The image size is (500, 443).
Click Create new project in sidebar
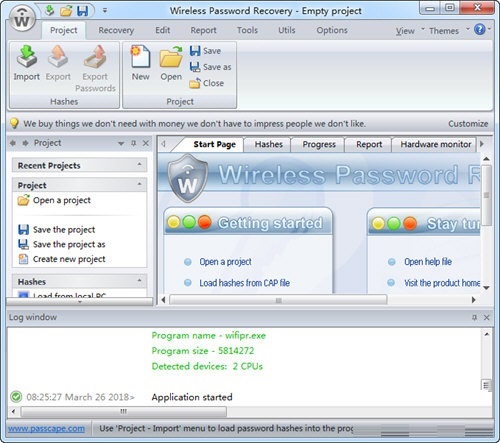click(62, 259)
